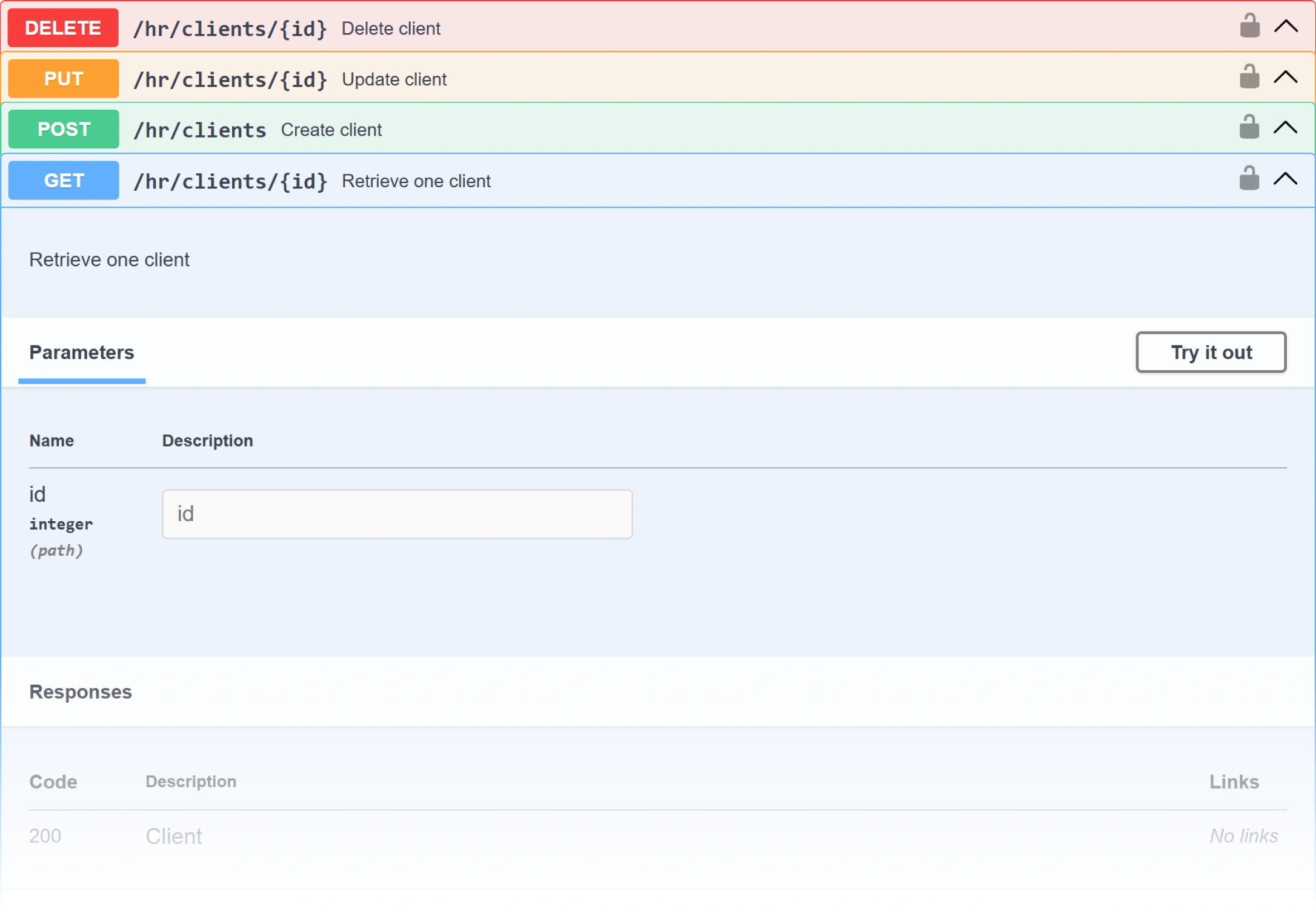Open the POST /hr/clients path link
The image size is (1316, 909).
(x=201, y=130)
